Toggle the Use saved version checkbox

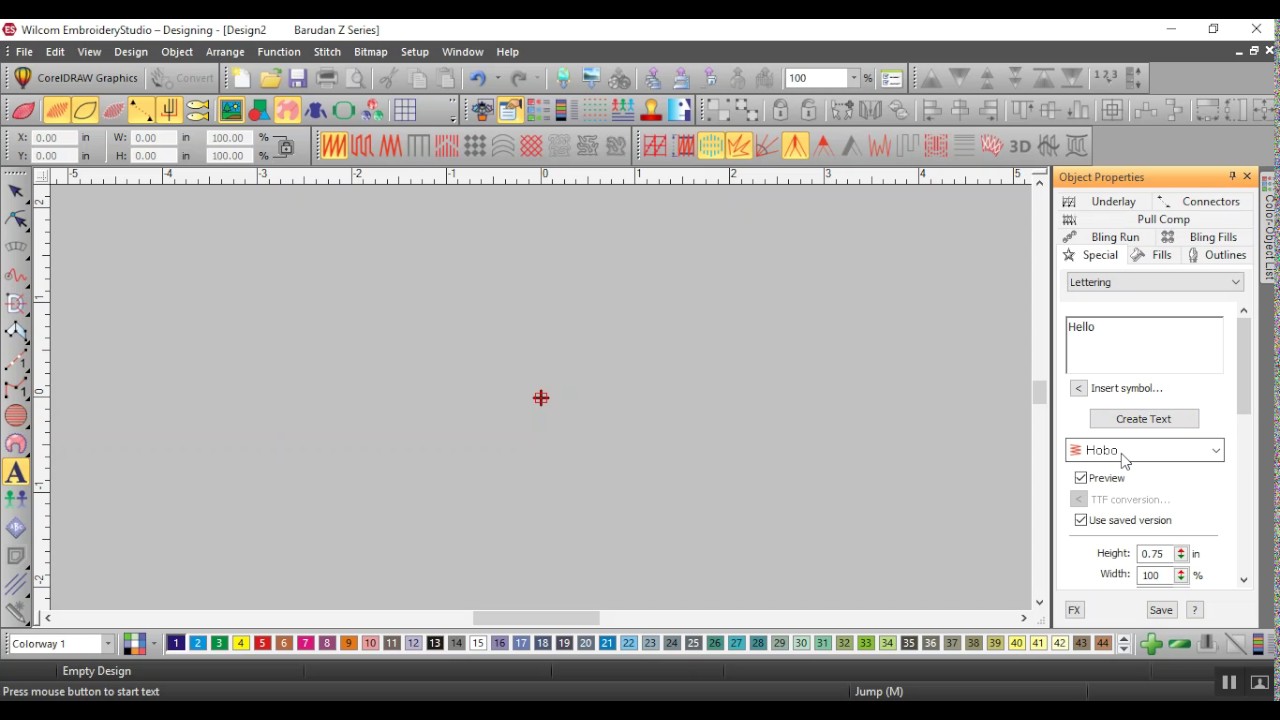tap(1081, 520)
